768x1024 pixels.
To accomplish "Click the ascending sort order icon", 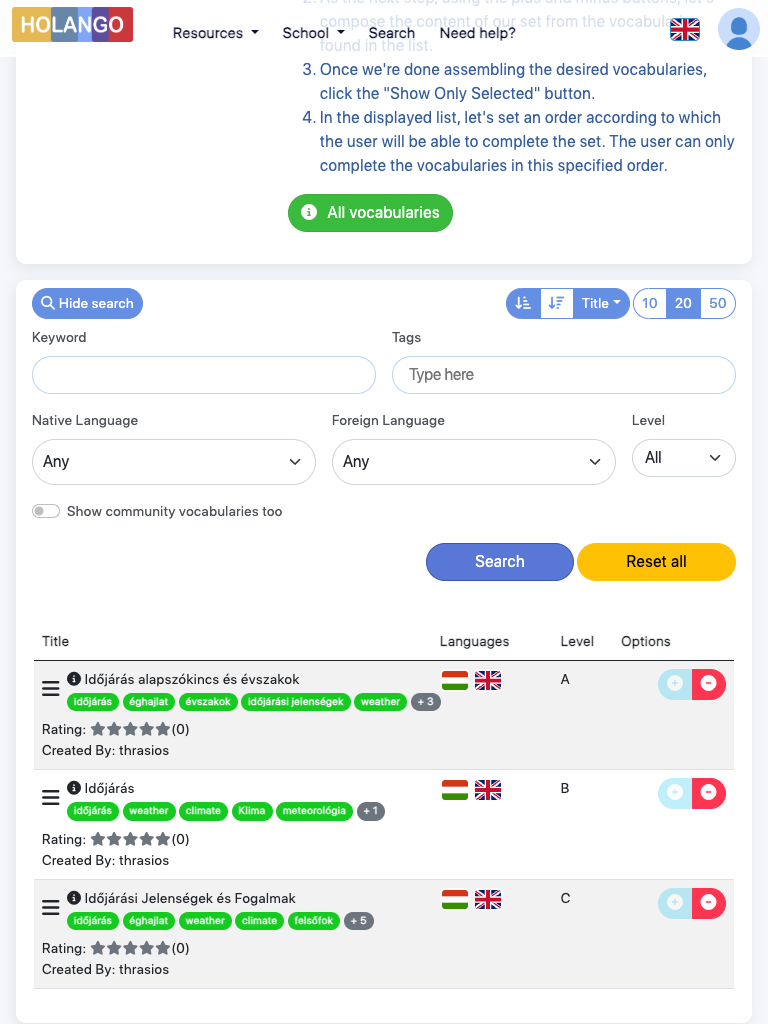I will 523,303.
